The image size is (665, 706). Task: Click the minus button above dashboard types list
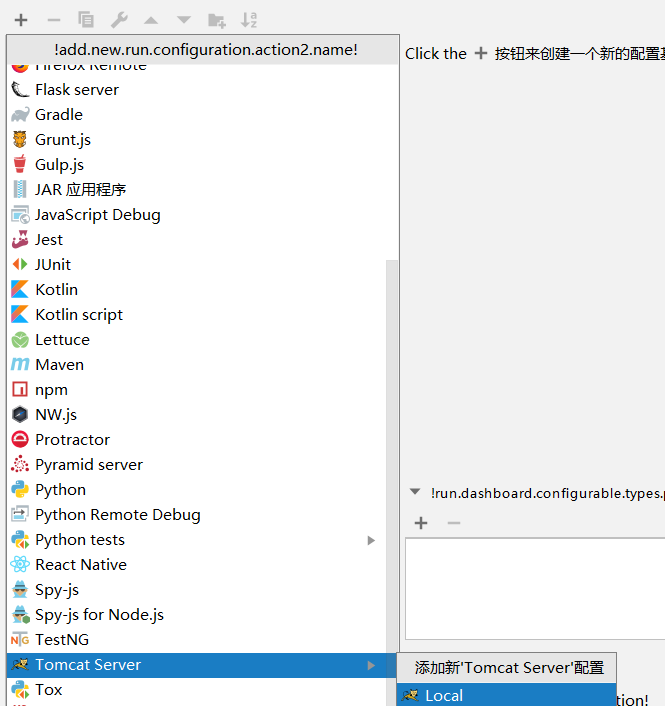tap(453, 523)
